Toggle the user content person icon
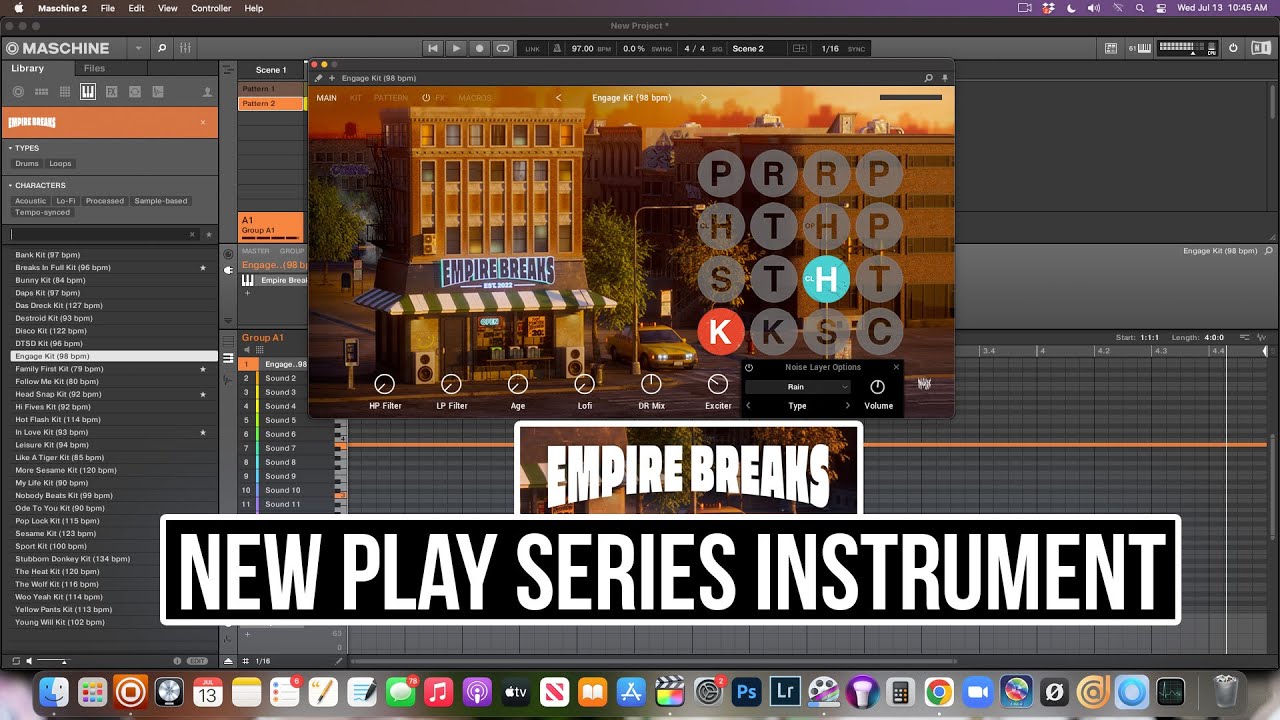Image resolution: width=1280 pixels, height=720 pixels. pos(207,91)
